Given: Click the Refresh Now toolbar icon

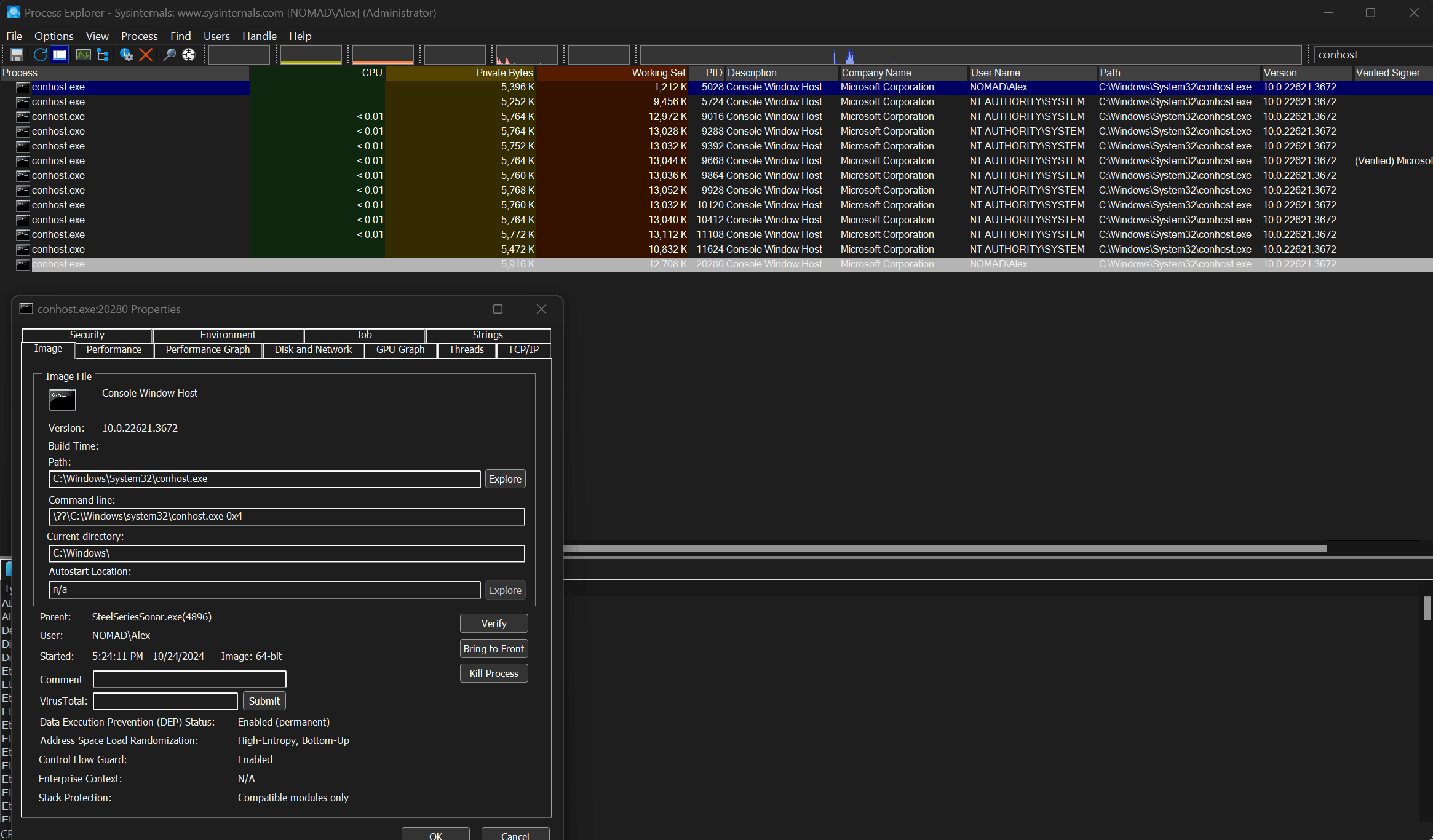Looking at the screenshot, I should coord(40,55).
